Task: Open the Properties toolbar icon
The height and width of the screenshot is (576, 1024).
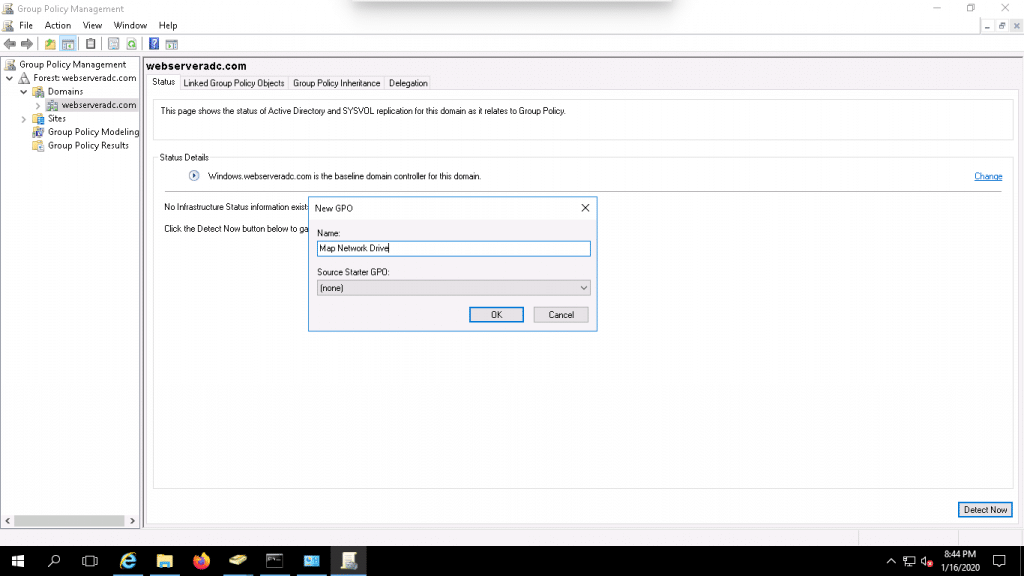Action: coord(114,44)
